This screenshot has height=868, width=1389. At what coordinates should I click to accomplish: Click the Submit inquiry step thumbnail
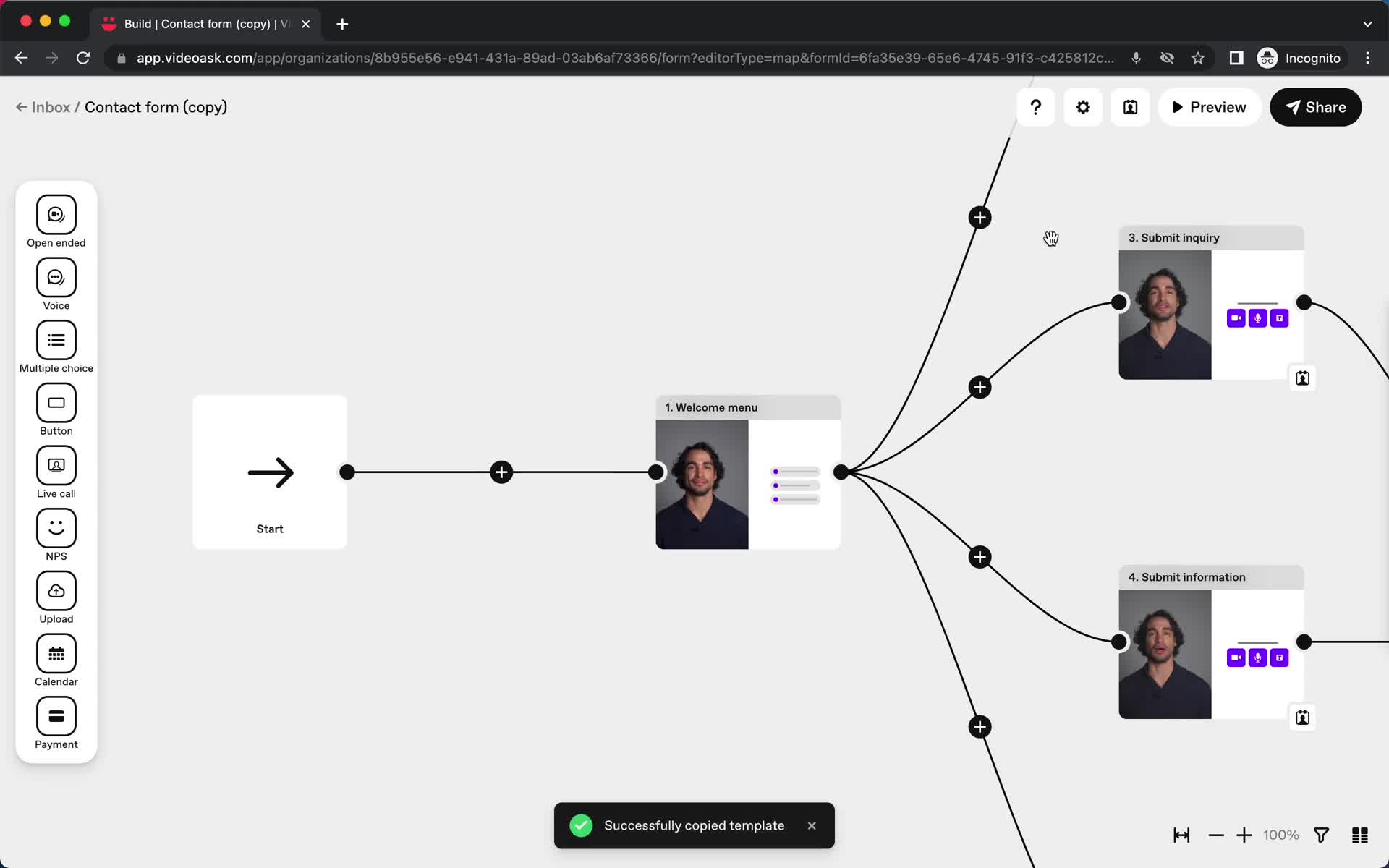1165,314
